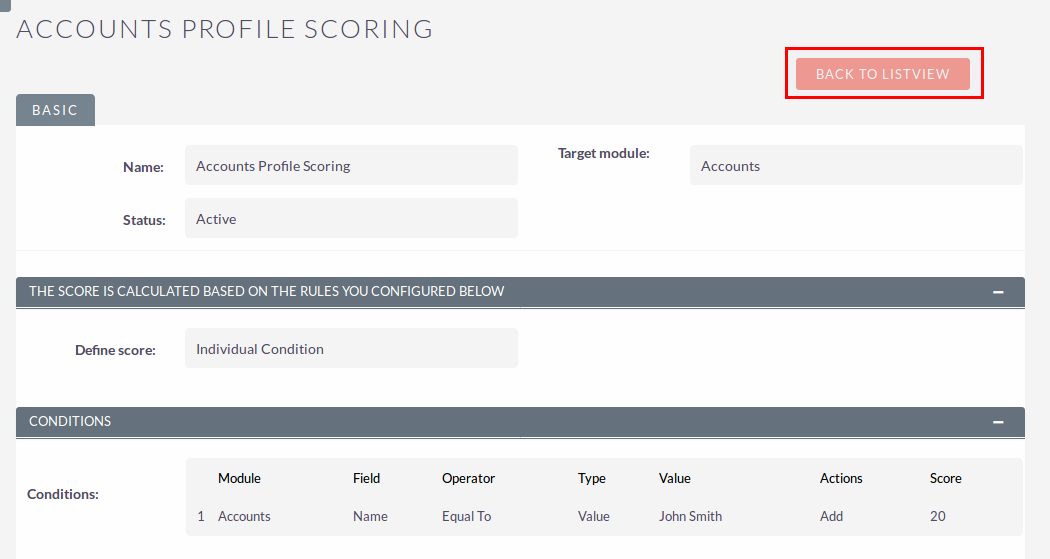Click the Name field value Accounts Profile Scoring
This screenshot has width=1050, height=559.
coord(351,165)
